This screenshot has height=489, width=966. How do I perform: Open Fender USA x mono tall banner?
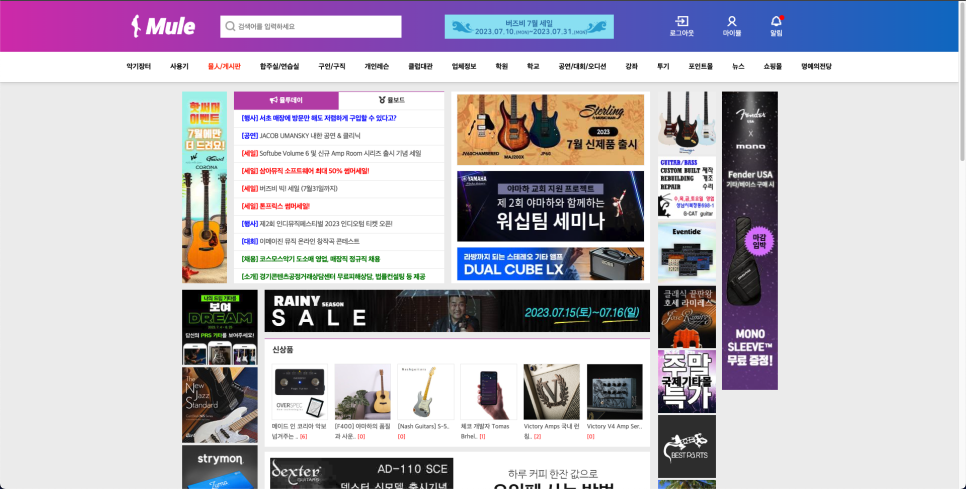click(750, 241)
